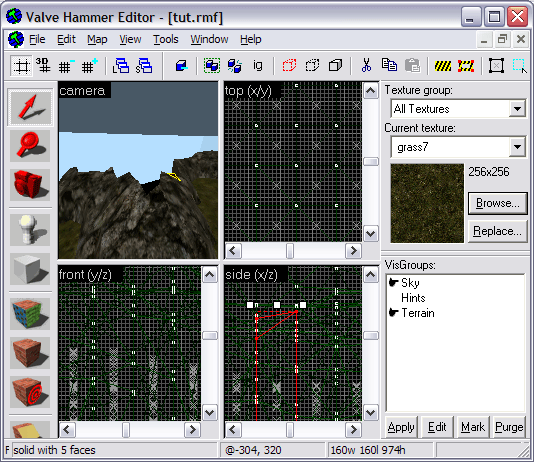Click show all VisGroups icon
Image resolution: width=534 pixels, height=462 pixels.
click(335, 66)
